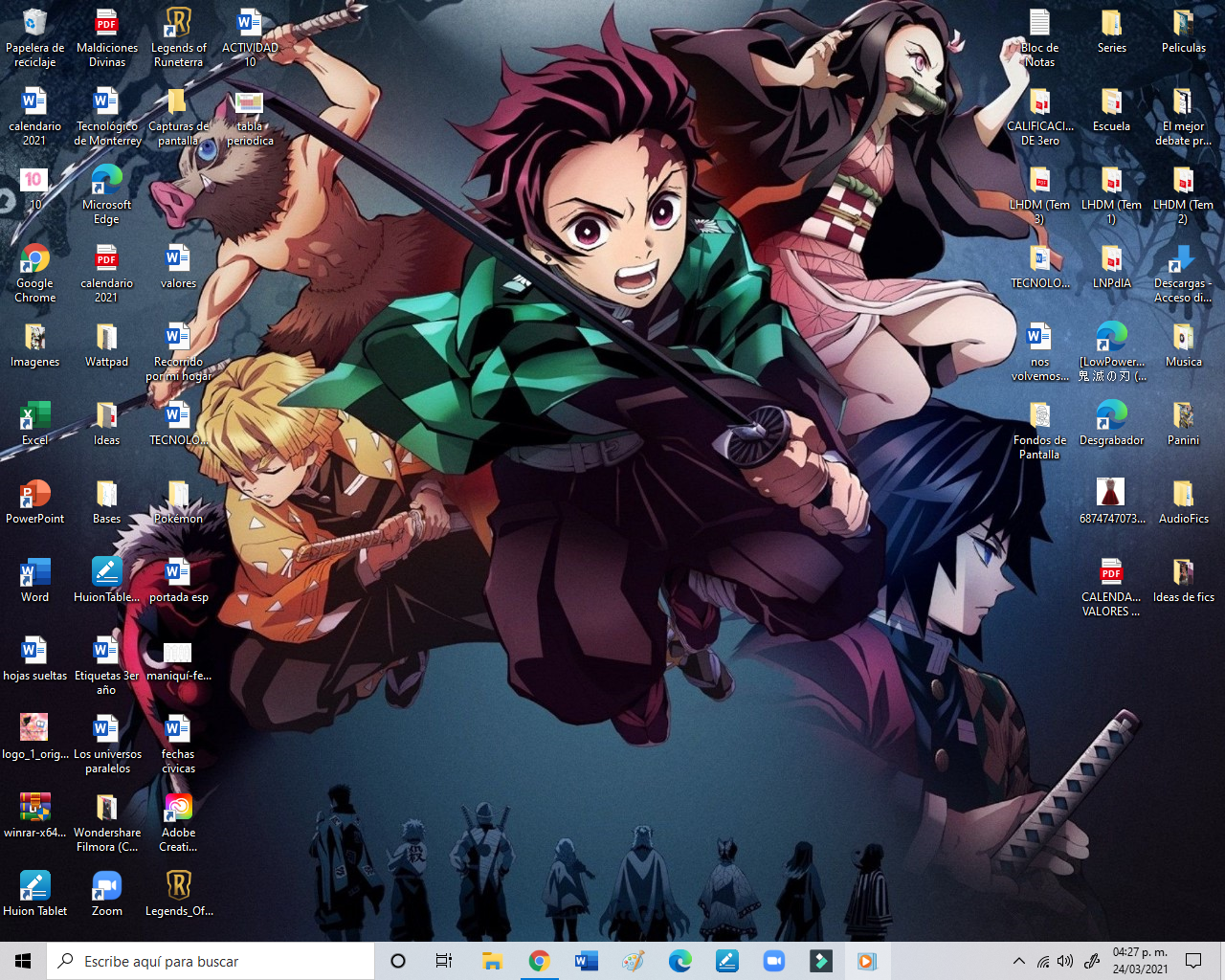The width and height of the screenshot is (1225, 980).
Task: Open Cortana circle in taskbar
Action: [398, 961]
